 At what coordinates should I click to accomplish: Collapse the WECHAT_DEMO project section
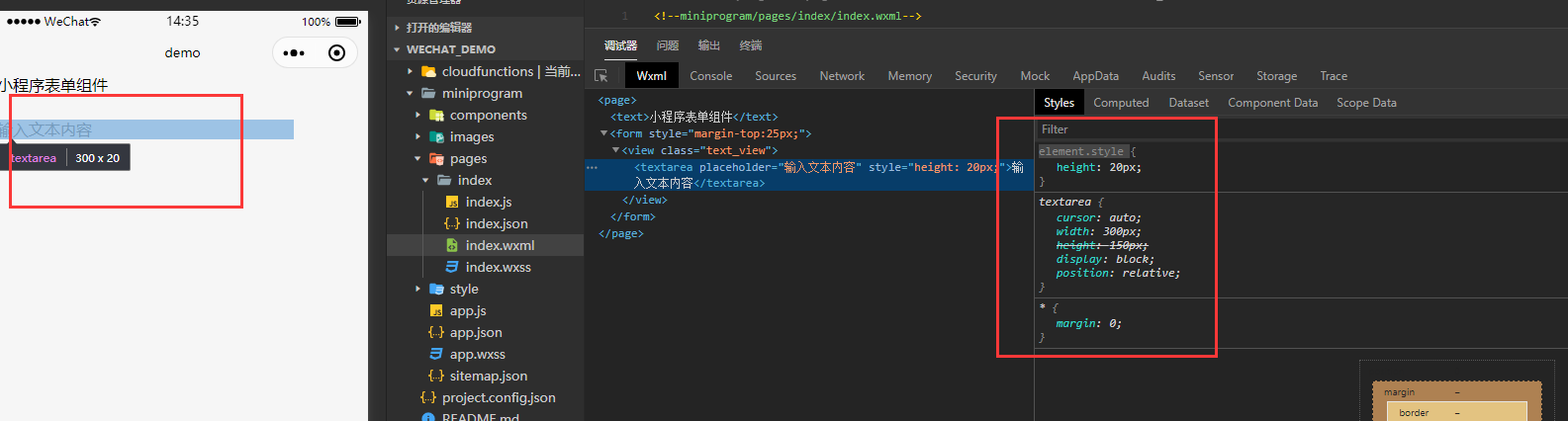pyautogui.click(x=398, y=49)
